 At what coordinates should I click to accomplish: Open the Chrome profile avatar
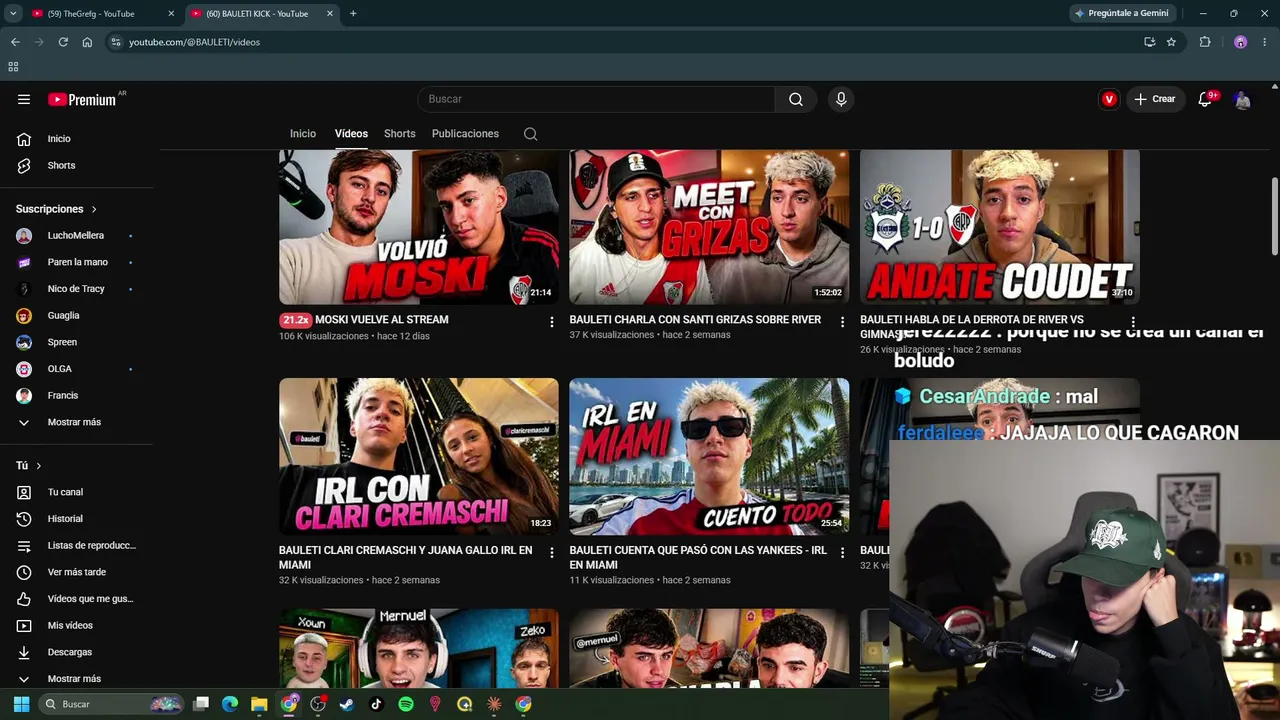pyautogui.click(x=1240, y=42)
